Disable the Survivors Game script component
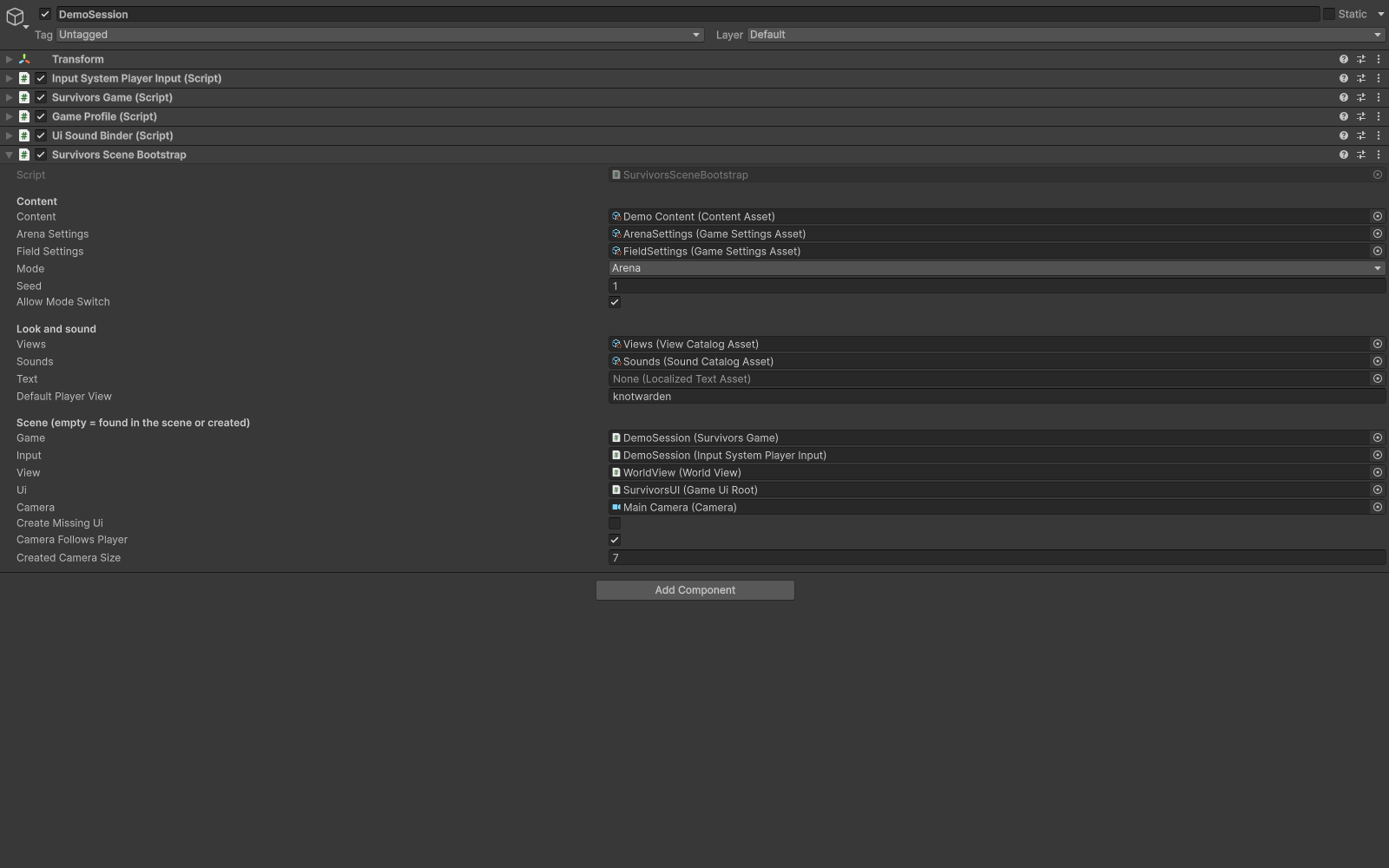 click(x=41, y=97)
